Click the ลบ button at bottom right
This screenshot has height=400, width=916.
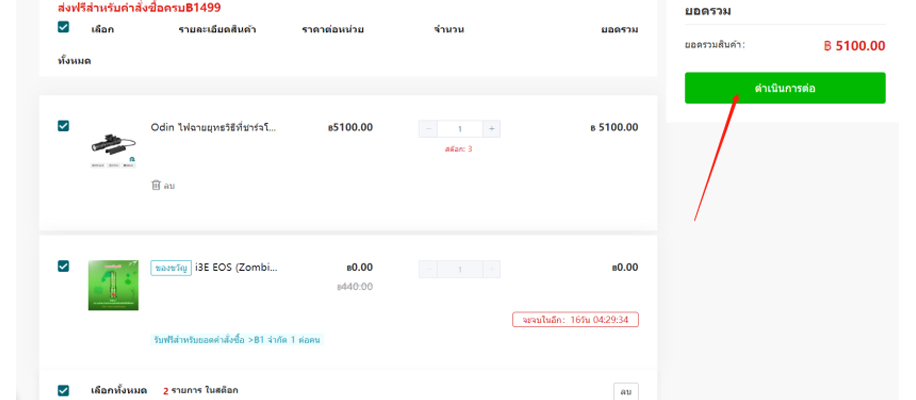point(625,391)
